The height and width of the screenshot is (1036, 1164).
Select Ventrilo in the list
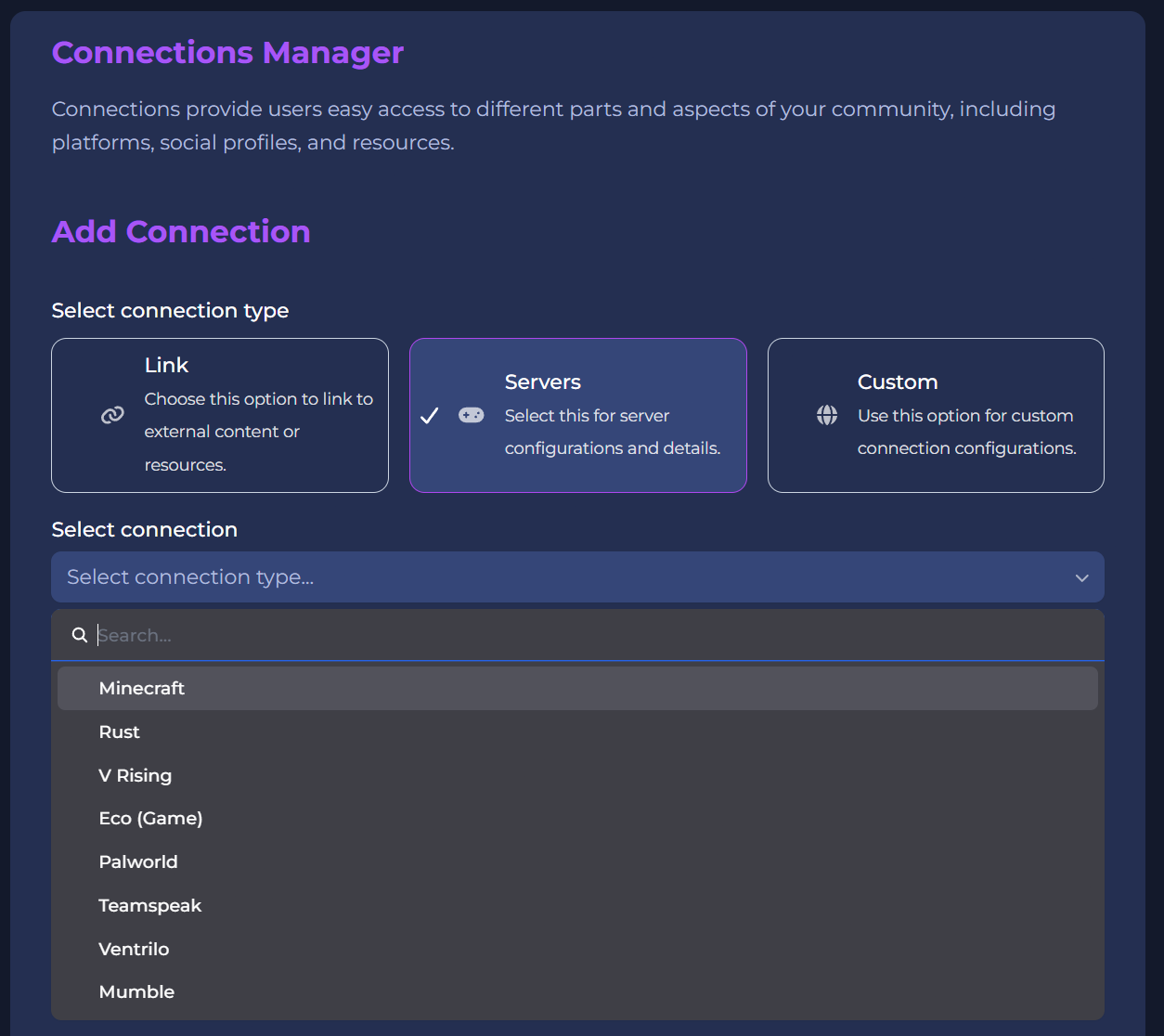[x=134, y=949]
